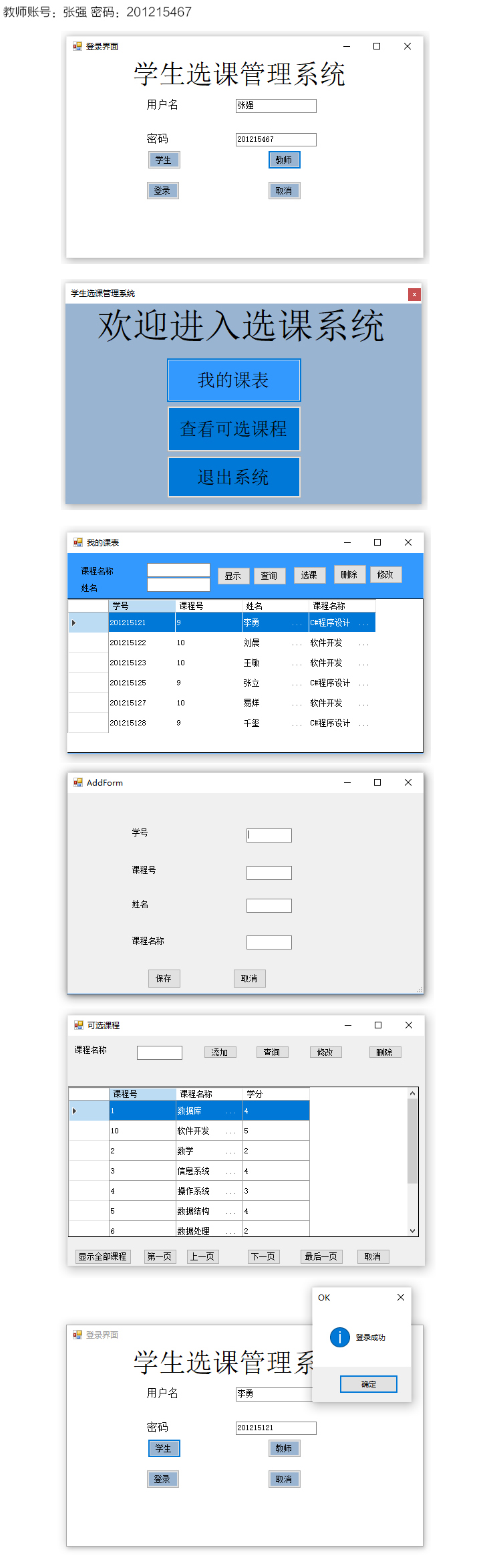
Task: Select the 操作系统 course cell
Action: (208, 1191)
